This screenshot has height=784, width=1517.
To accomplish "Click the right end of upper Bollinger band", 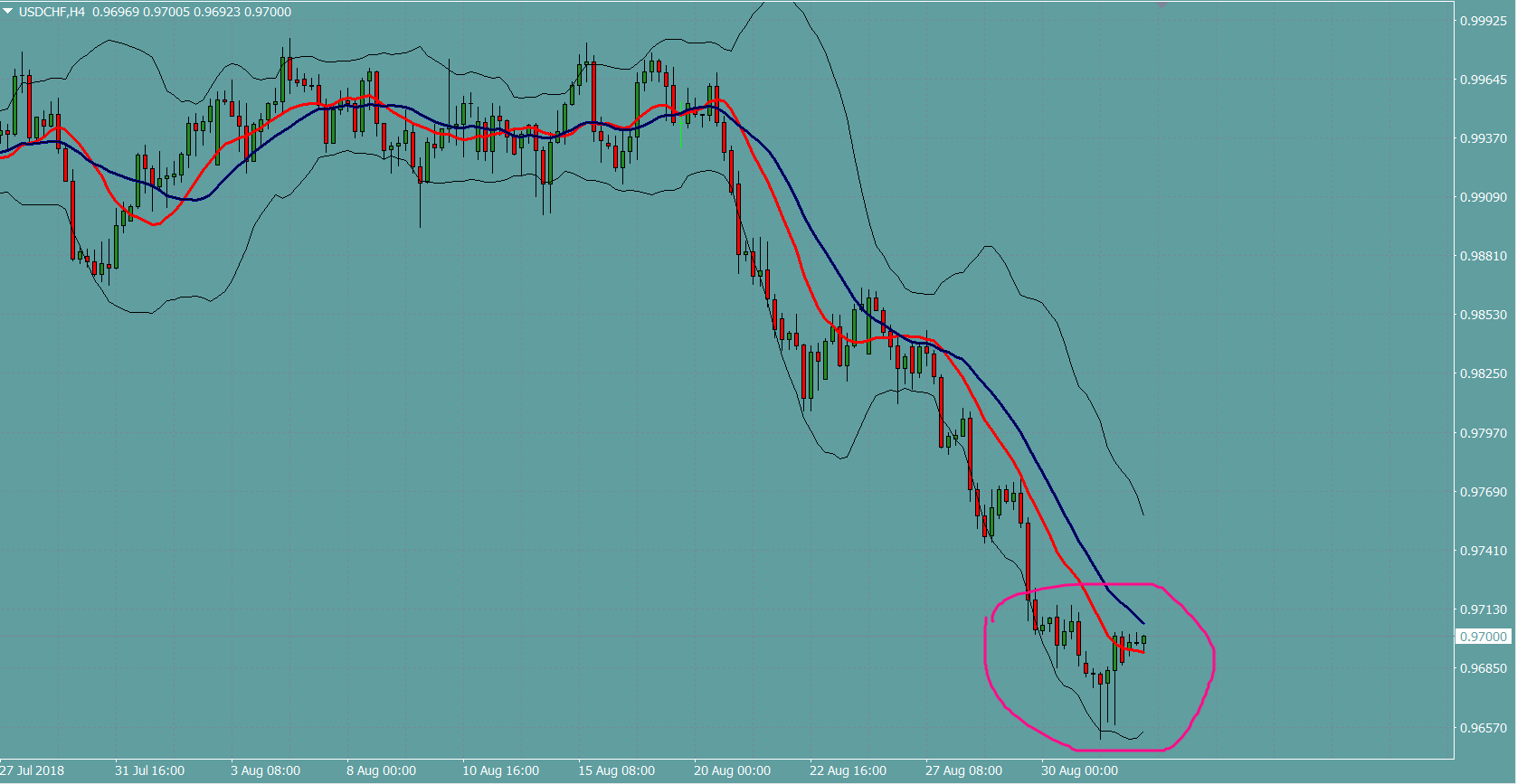I will pyautogui.click(x=1143, y=514).
